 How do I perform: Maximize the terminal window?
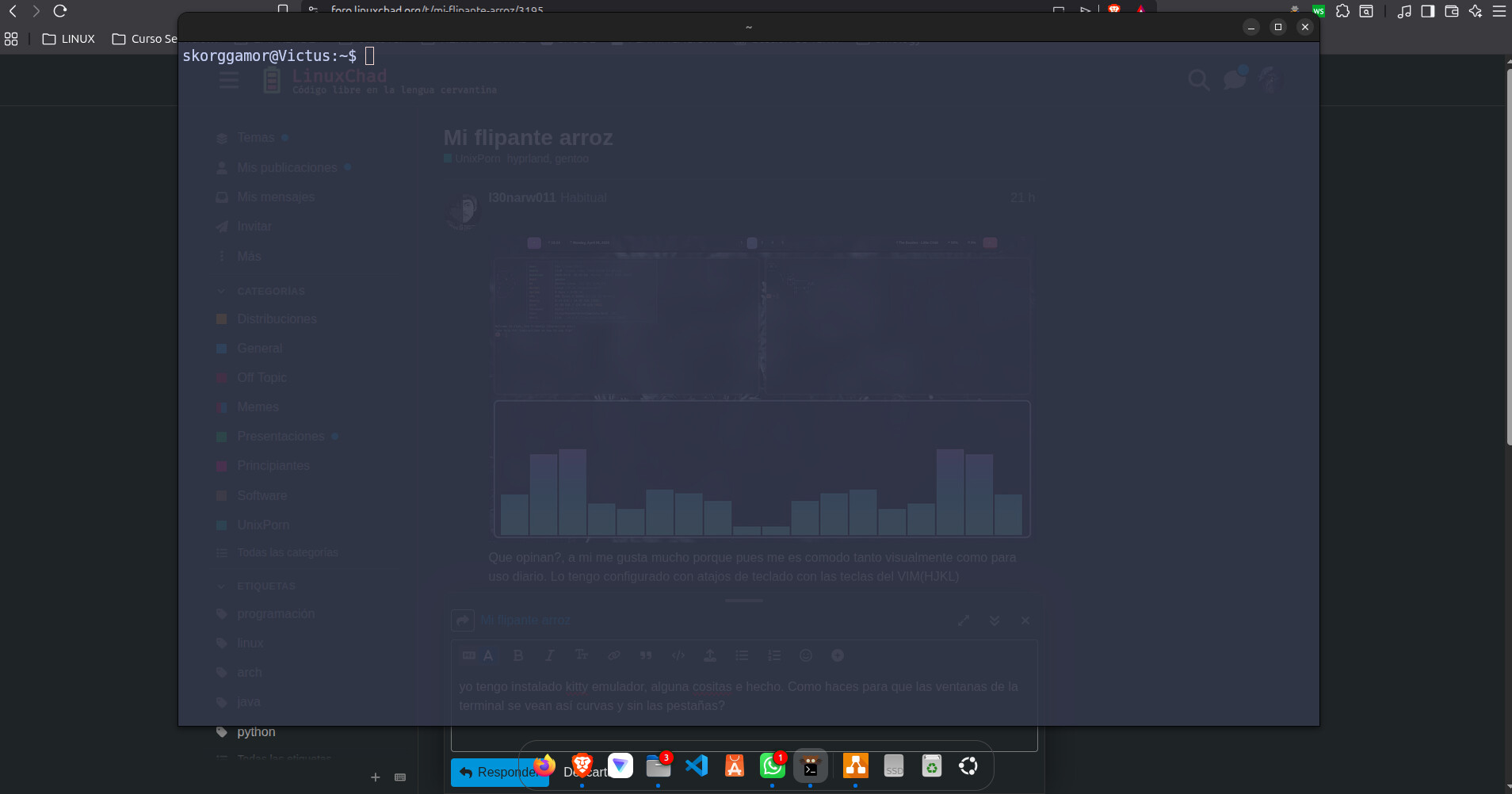1277,27
